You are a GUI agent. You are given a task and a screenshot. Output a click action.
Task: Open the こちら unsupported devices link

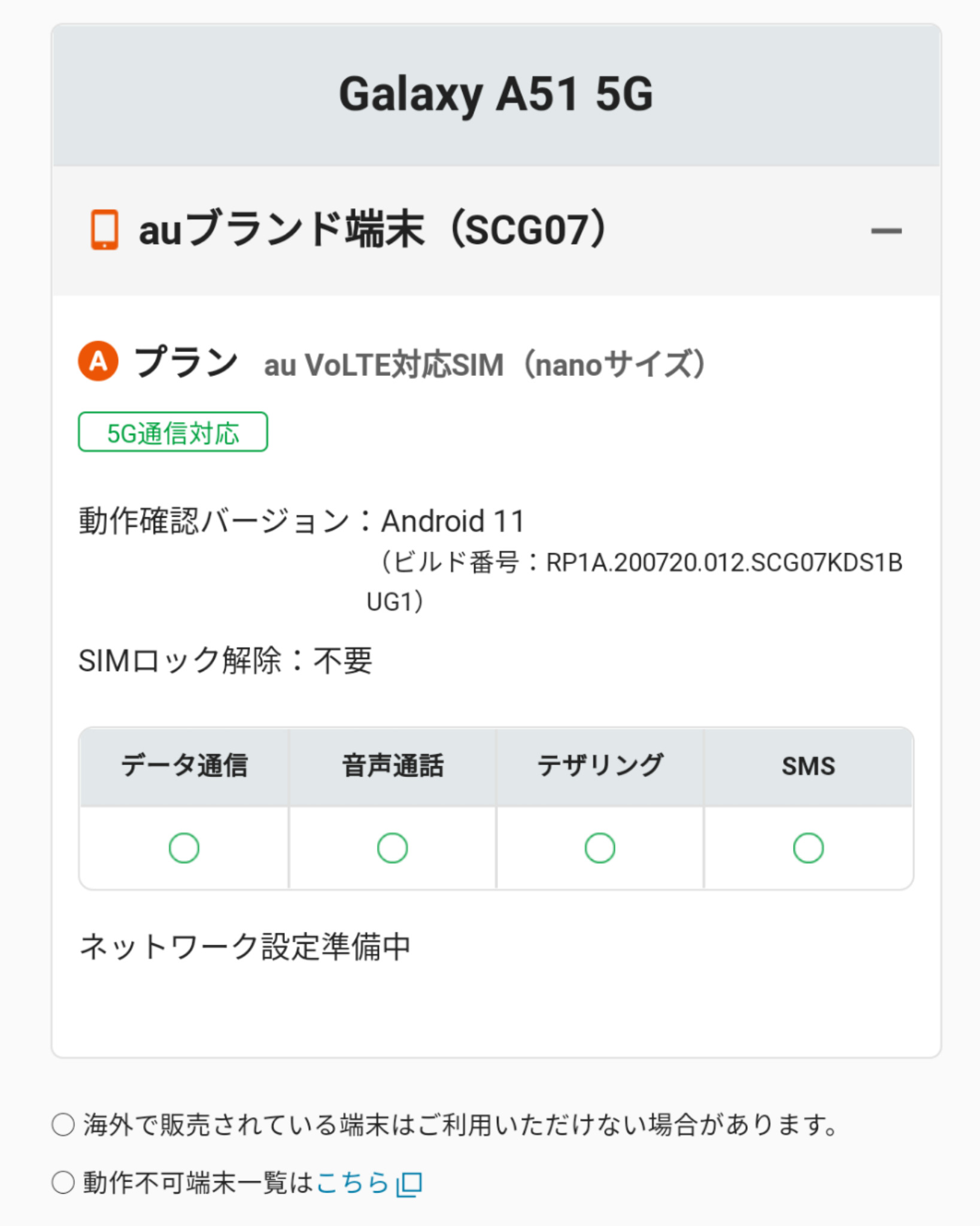pyautogui.click(x=352, y=1183)
